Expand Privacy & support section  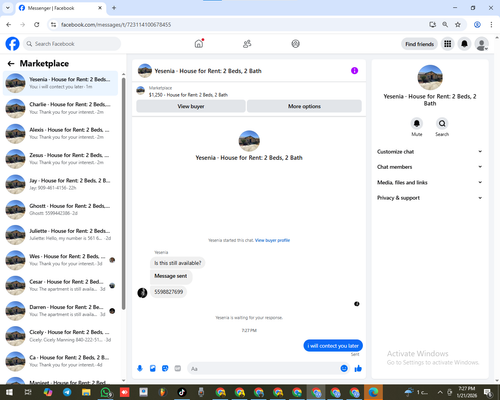click(430, 198)
